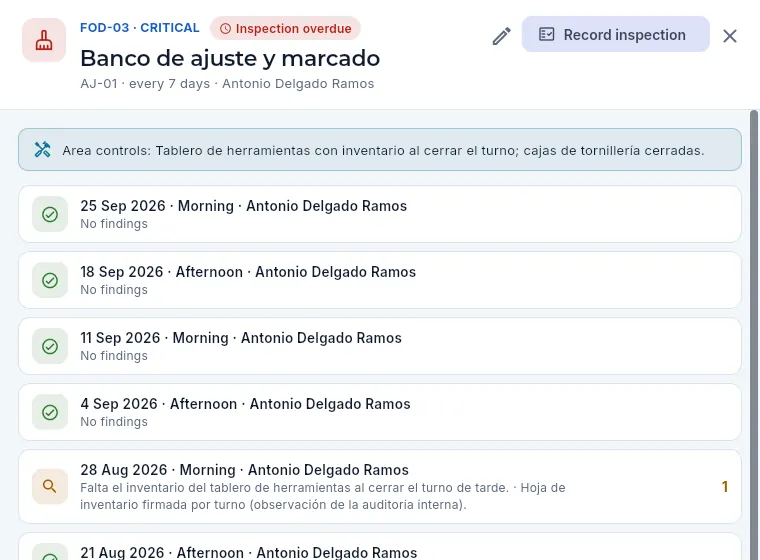
Task: Click 'No findings' under 4 Sep 2026
Action: 114,422
